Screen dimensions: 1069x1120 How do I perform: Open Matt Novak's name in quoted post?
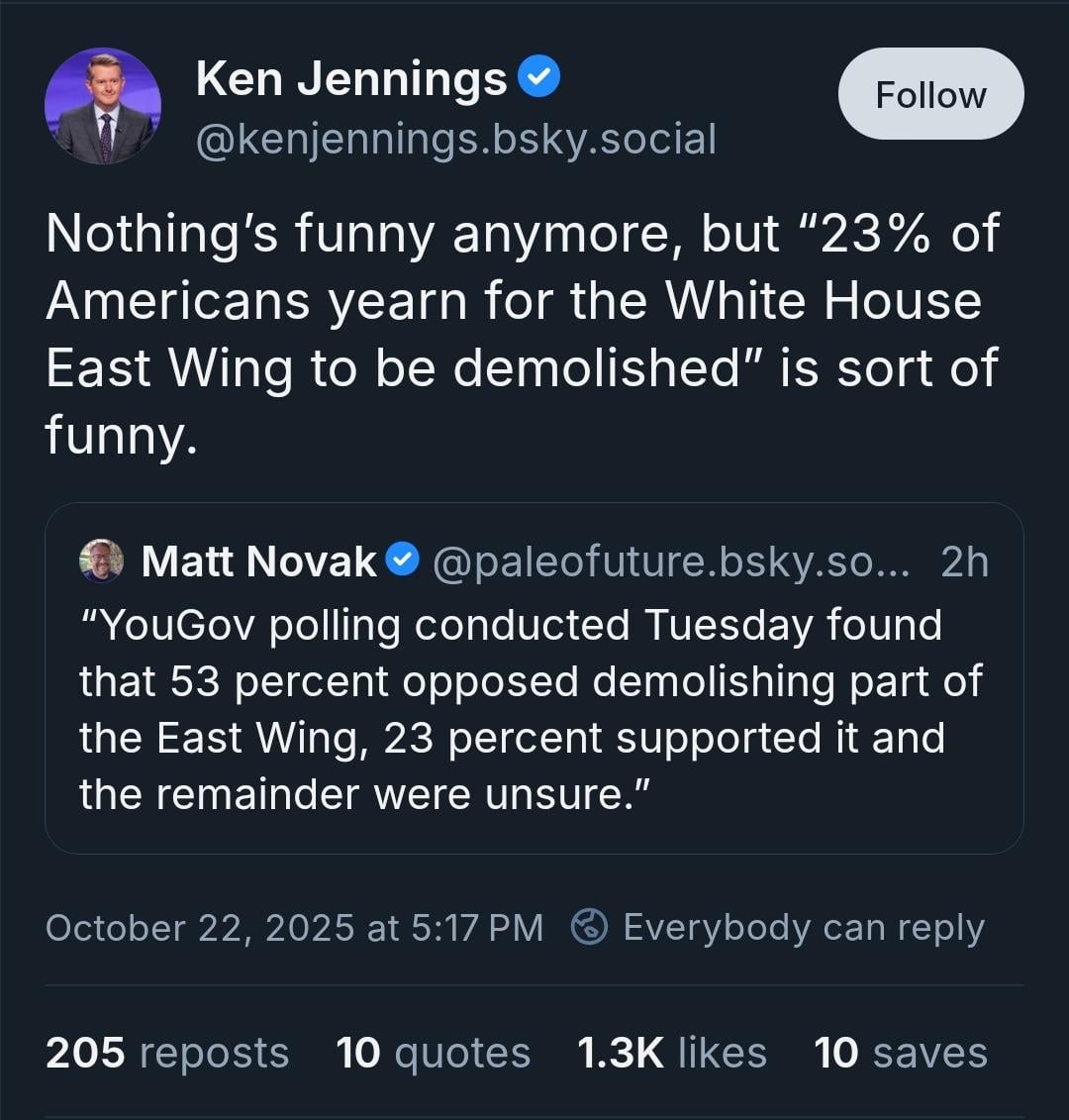[x=258, y=561]
